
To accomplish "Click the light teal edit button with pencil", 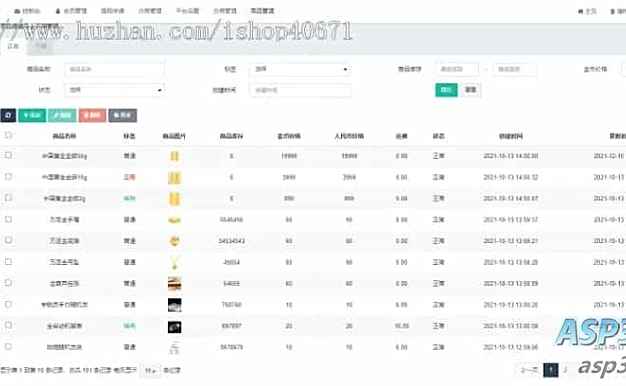I will click(62, 115).
